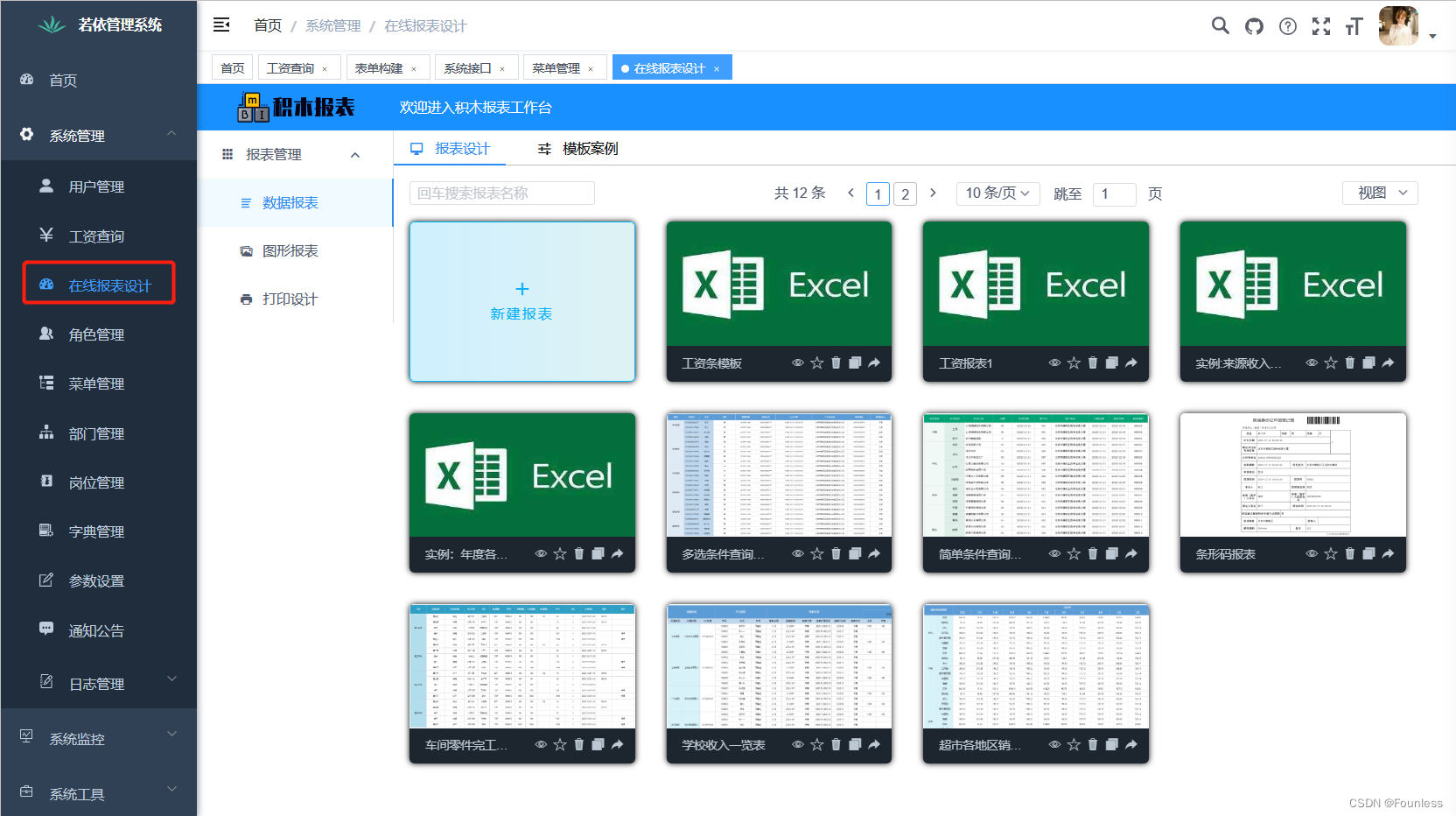
Task: Go to previous page arrow
Action: 850,193
